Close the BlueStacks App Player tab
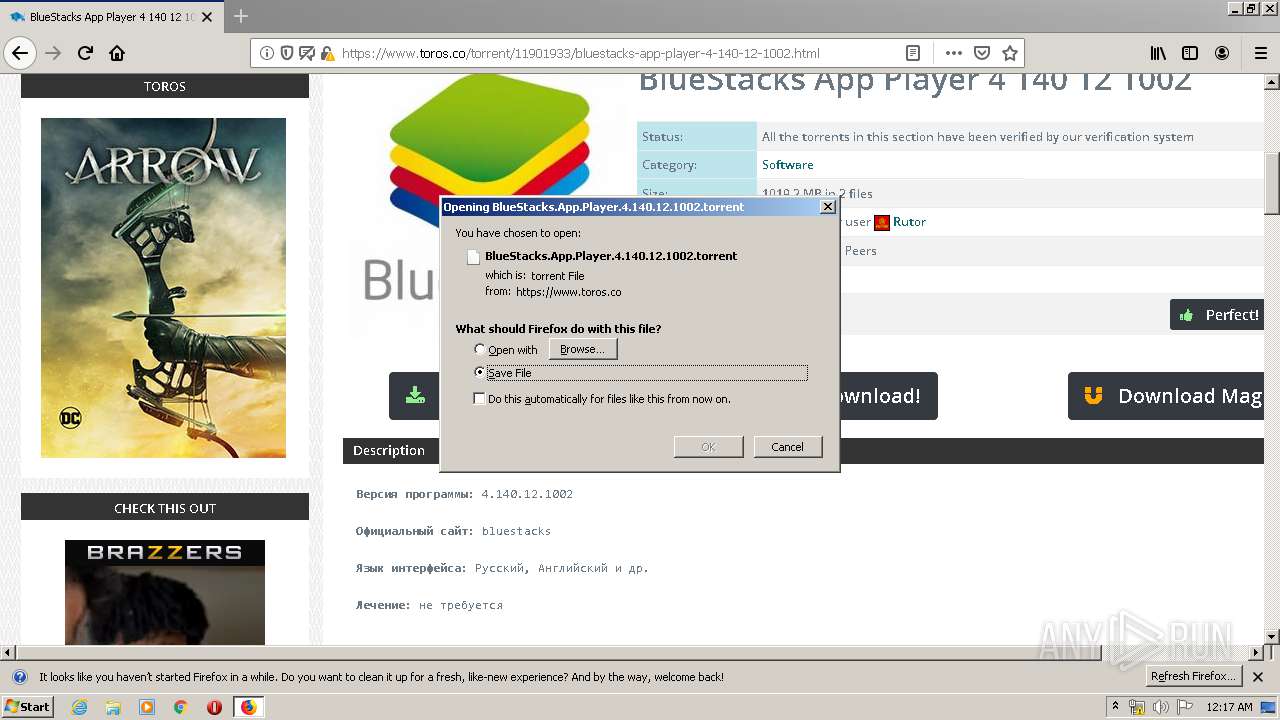This screenshot has height=720, width=1280. (207, 17)
